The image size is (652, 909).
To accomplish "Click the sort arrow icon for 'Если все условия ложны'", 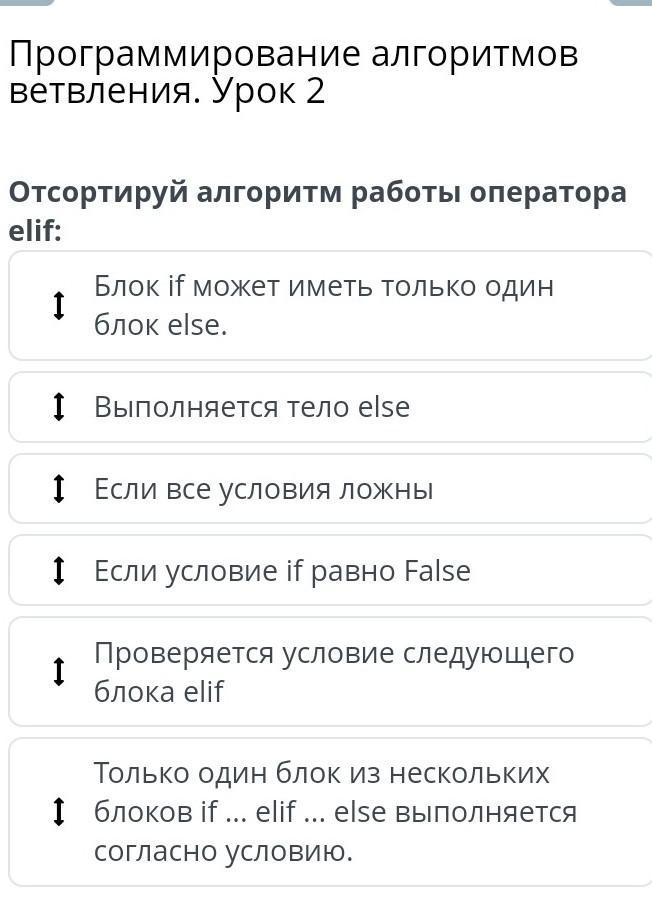I will click(59, 489).
